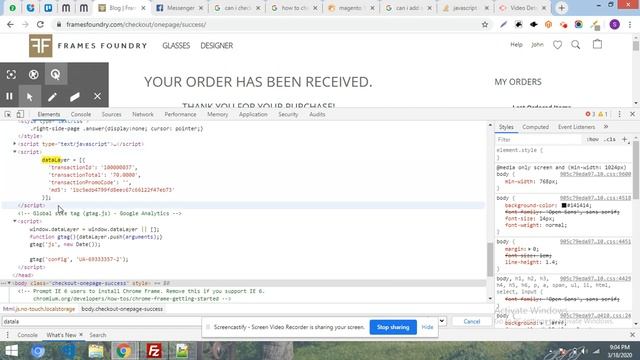Expand the collapsed text/javascript script node
This screenshot has width=640, height=360.
(x=15, y=144)
